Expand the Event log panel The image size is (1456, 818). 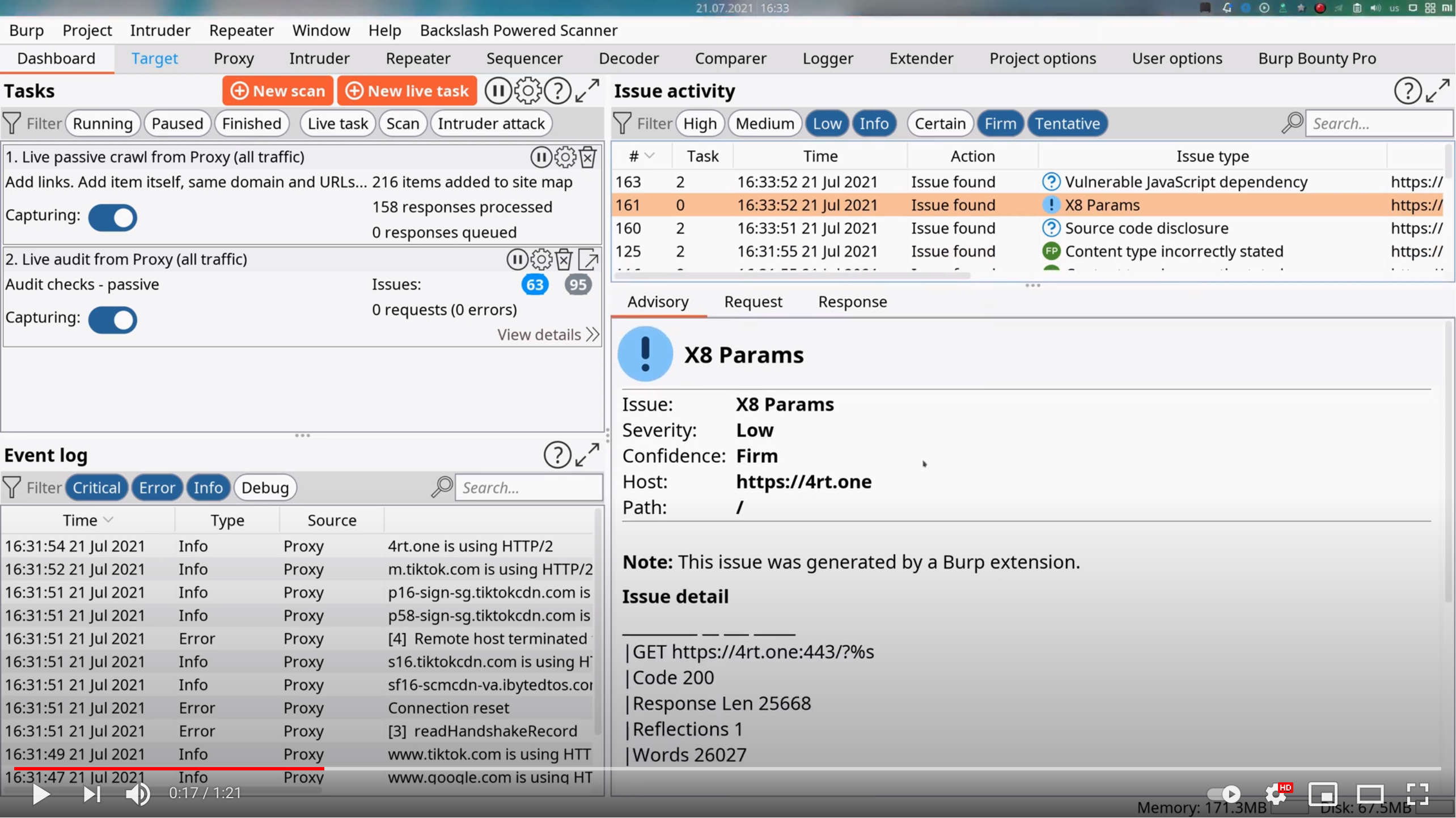pyautogui.click(x=587, y=455)
